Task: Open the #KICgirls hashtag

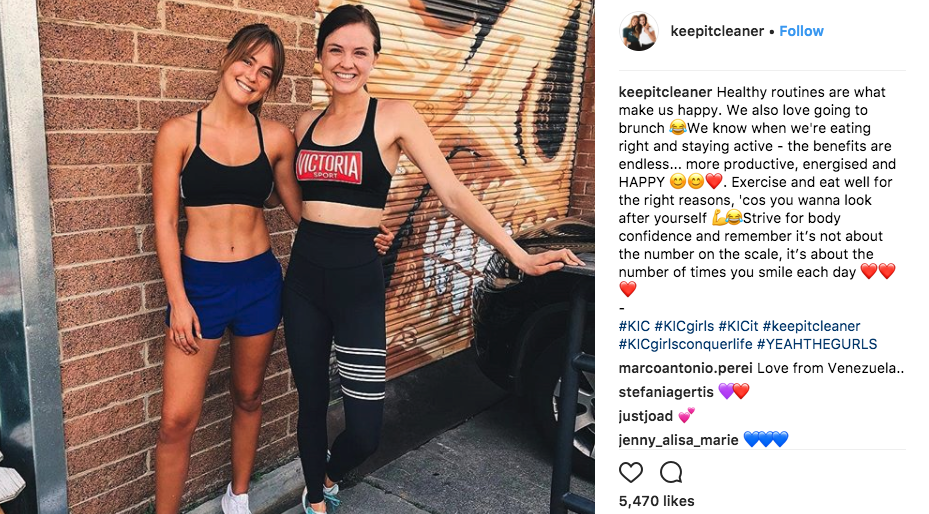Action: pyautogui.click(x=684, y=326)
